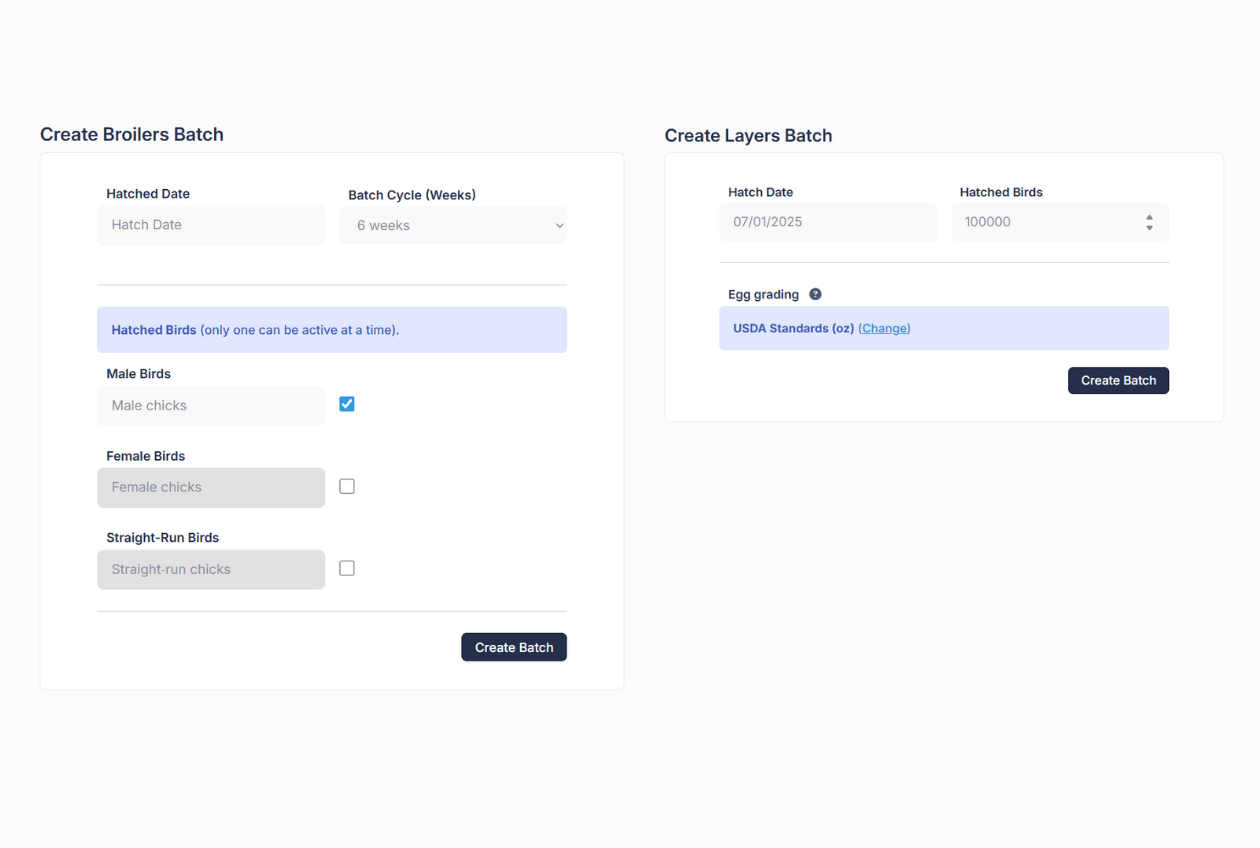The width and height of the screenshot is (1260, 848).
Task: Open the Egg grading help icon
Action: [815, 294]
